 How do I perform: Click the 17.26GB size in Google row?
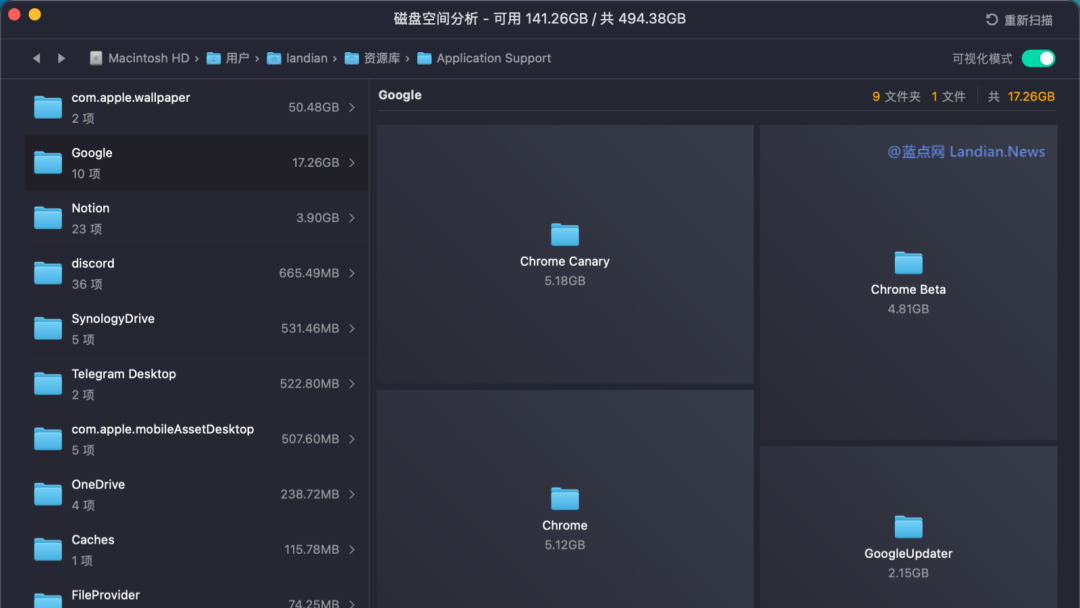(x=315, y=163)
